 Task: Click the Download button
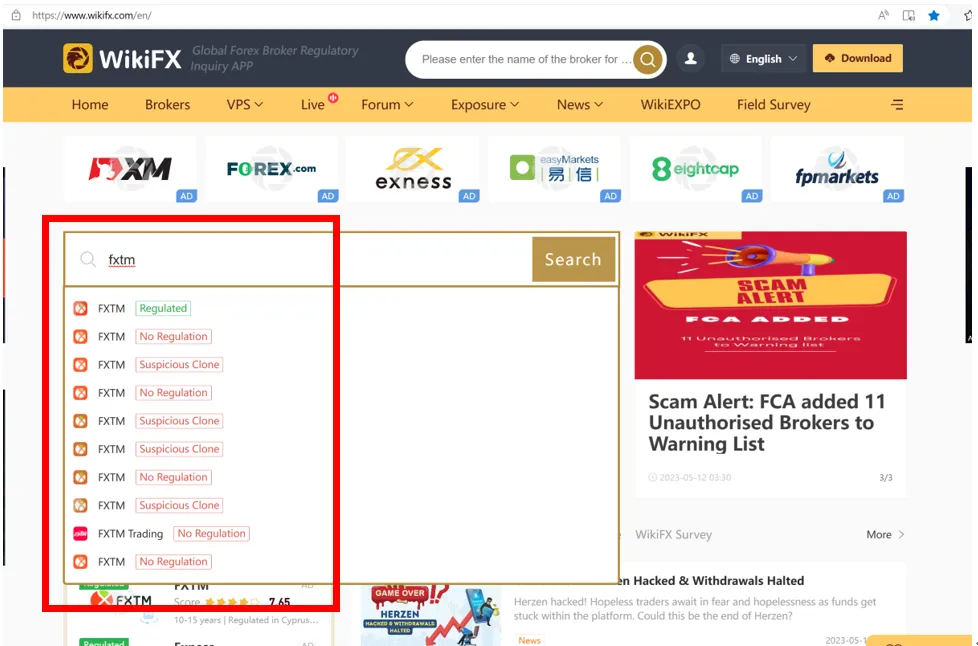[858, 58]
